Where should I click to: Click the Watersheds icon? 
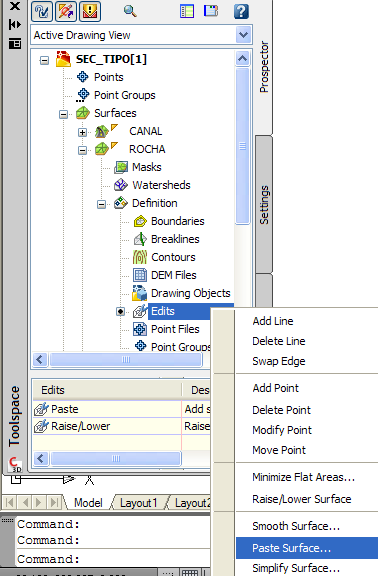(121, 185)
